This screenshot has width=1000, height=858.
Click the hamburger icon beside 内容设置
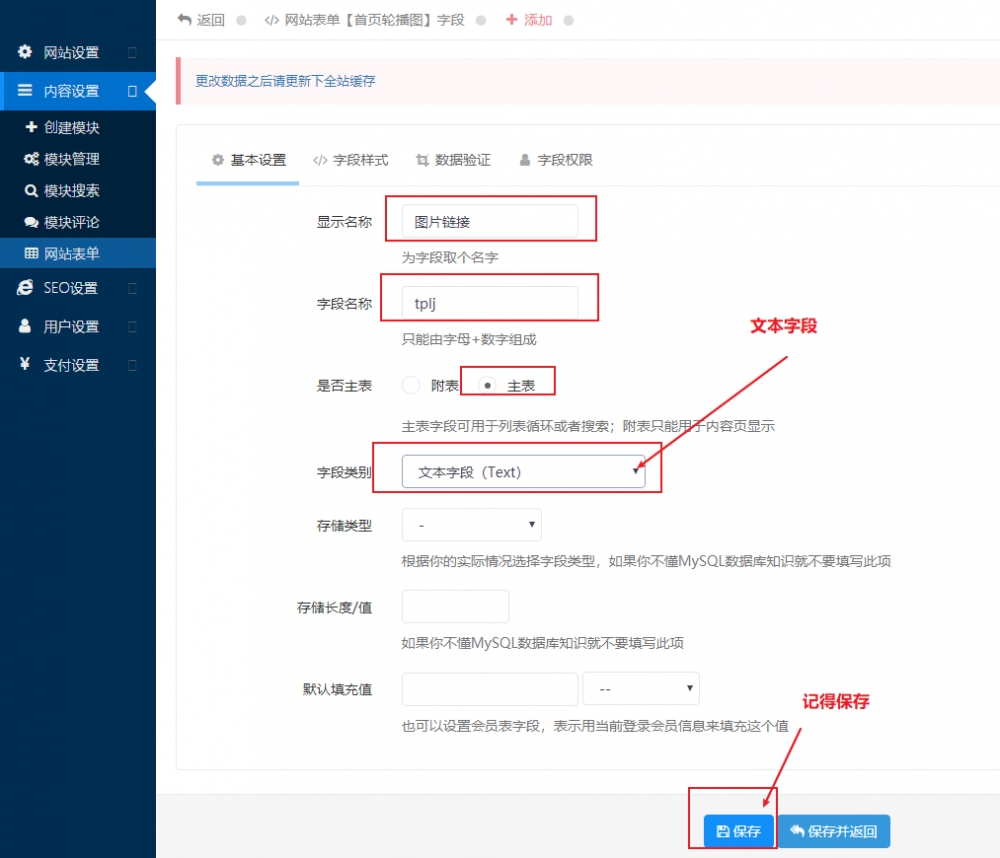point(25,91)
